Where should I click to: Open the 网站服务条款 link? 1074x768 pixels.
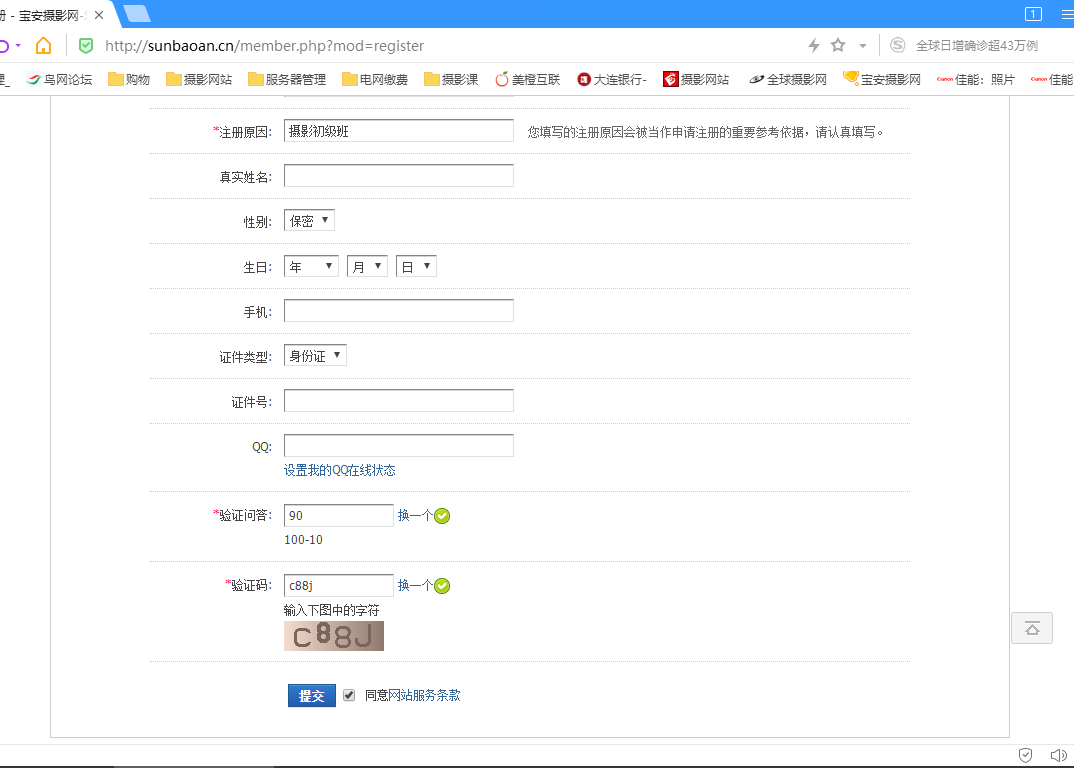(x=425, y=695)
